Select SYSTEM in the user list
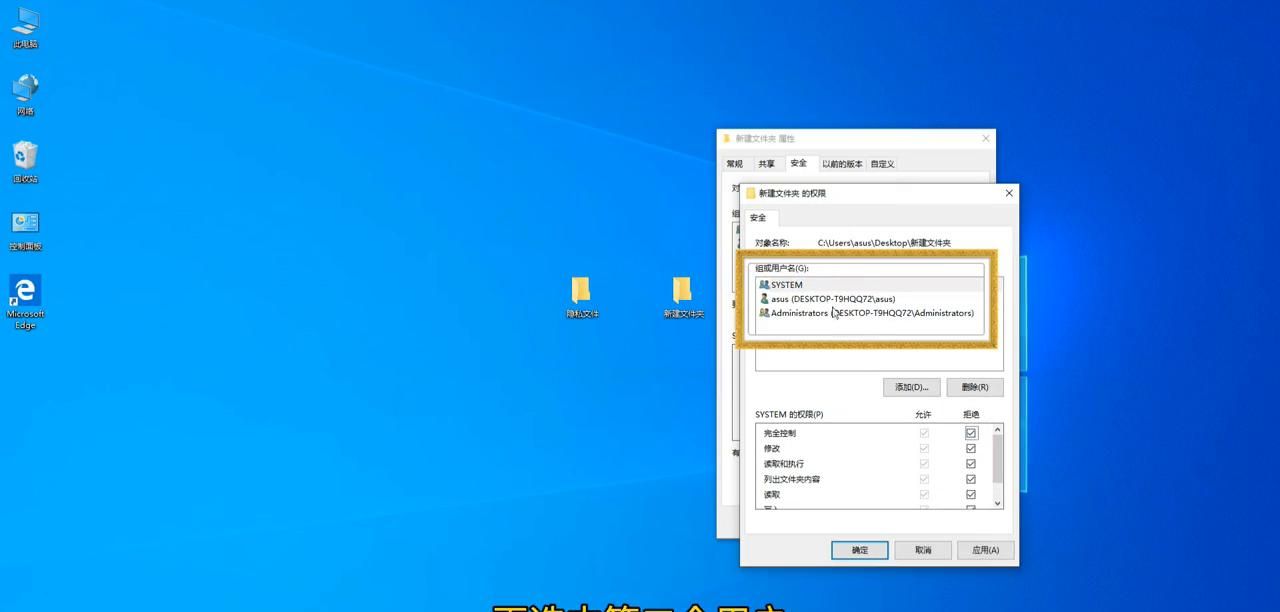Image resolution: width=1280 pixels, height=612 pixels. [870, 285]
